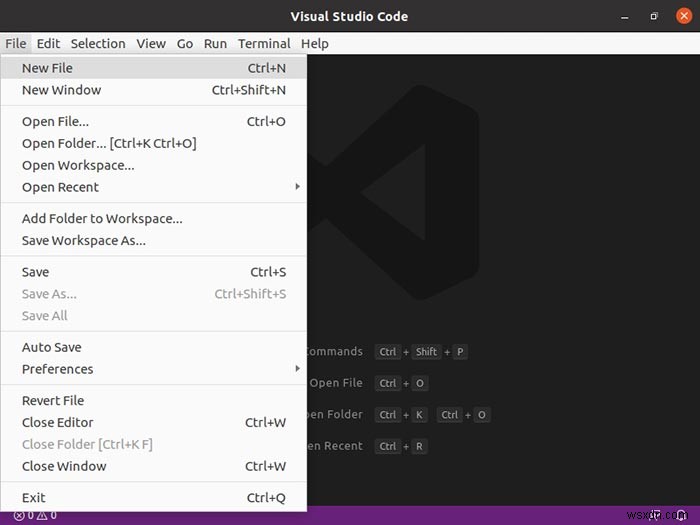Click the R key cap in the recent hint
The image size is (700, 525).
[x=419, y=446]
